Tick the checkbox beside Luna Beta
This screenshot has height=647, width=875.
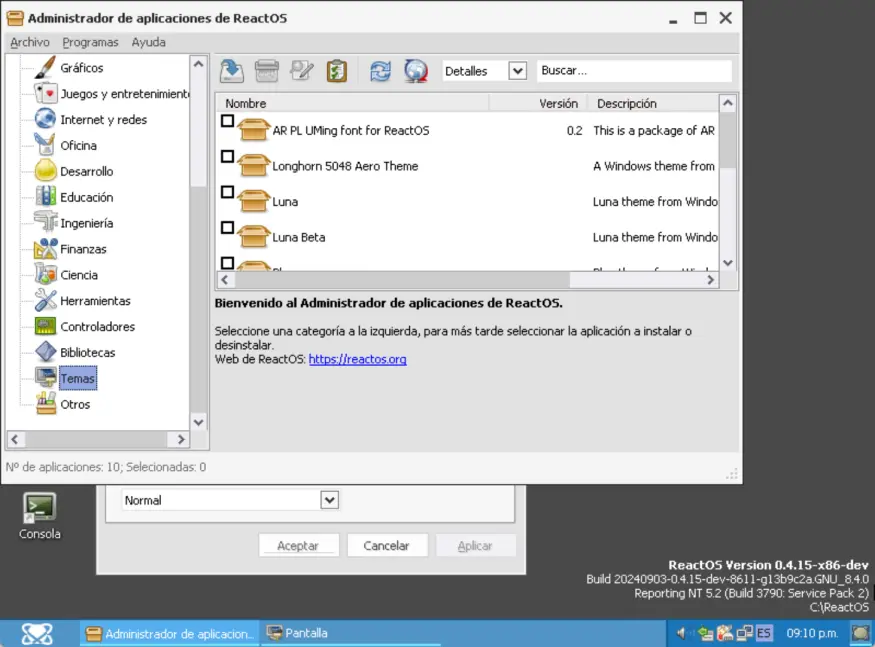(227, 228)
